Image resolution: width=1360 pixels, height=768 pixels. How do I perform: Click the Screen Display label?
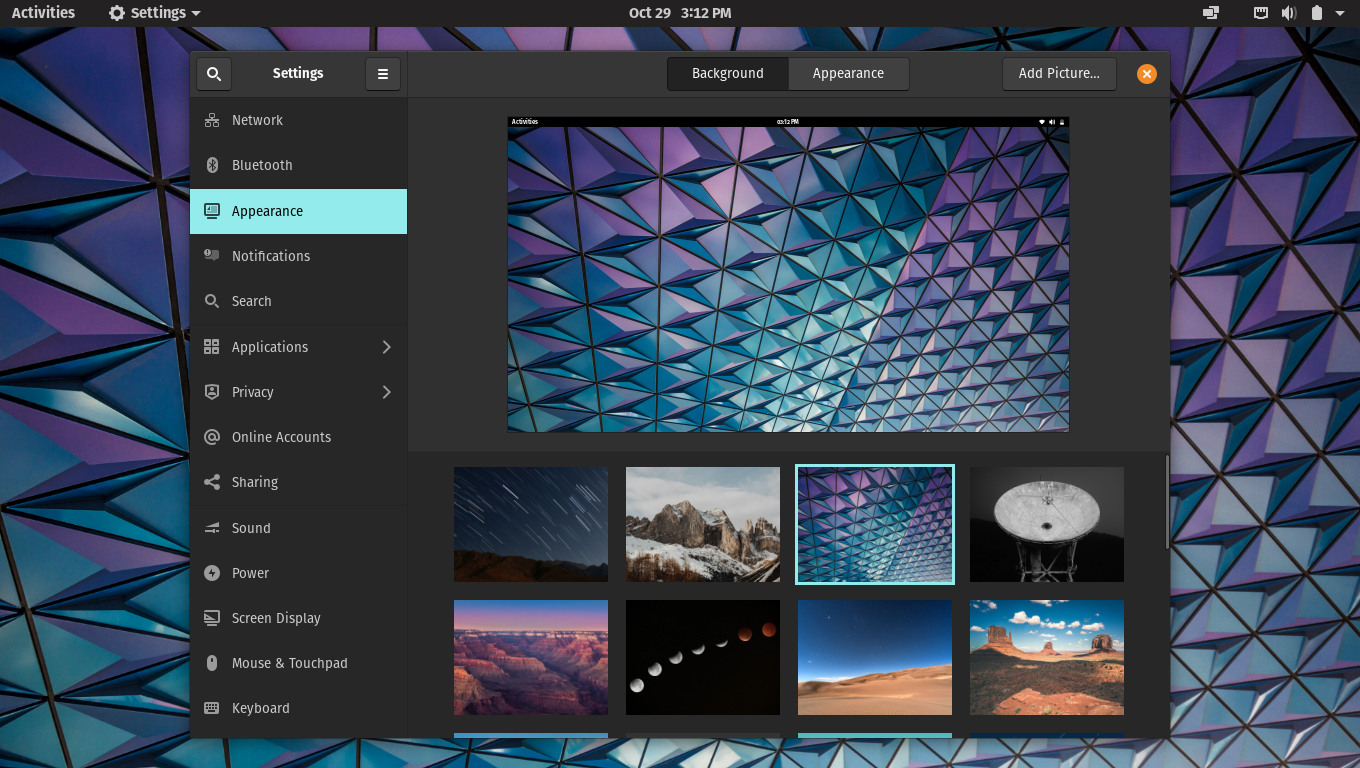pyautogui.click(x=276, y=618)
